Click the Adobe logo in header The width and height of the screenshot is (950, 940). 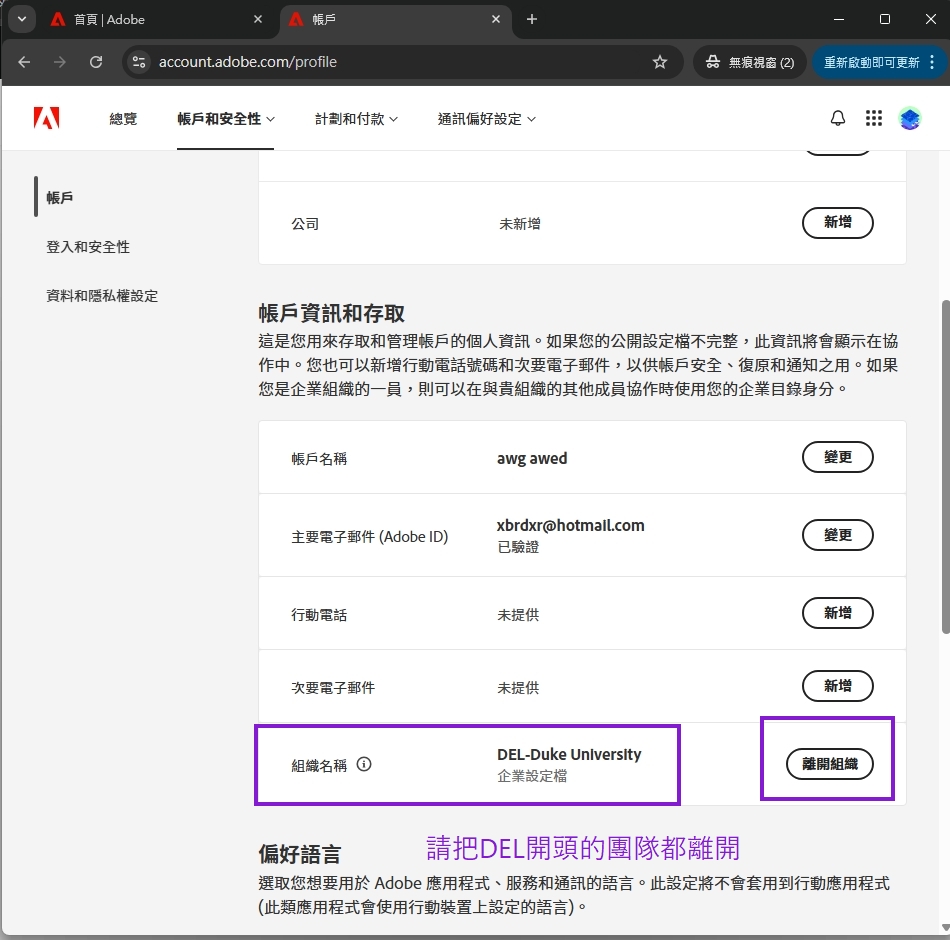pos(46,118)
